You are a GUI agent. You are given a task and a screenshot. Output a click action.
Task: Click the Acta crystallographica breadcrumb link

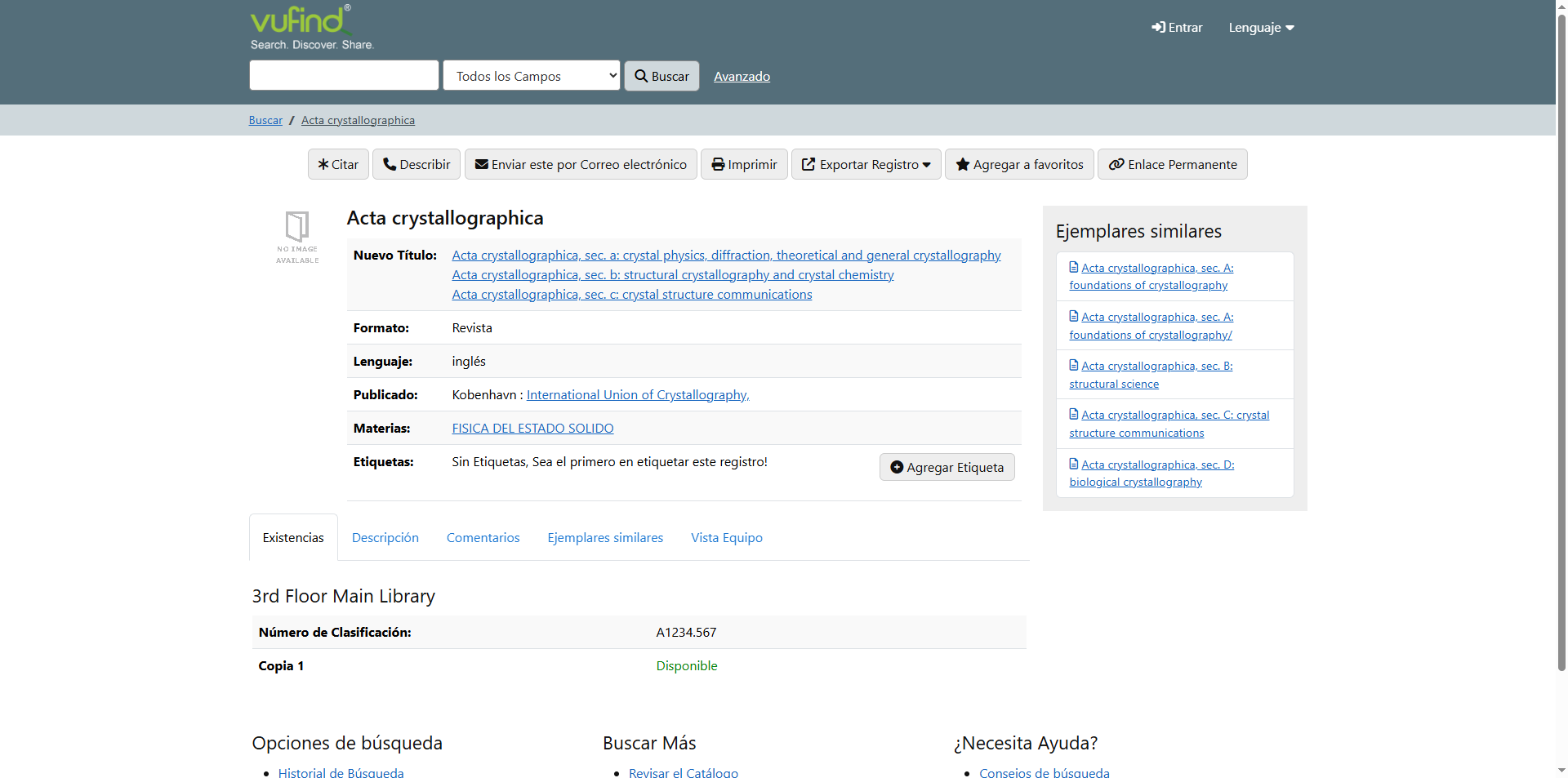point(358,120)
